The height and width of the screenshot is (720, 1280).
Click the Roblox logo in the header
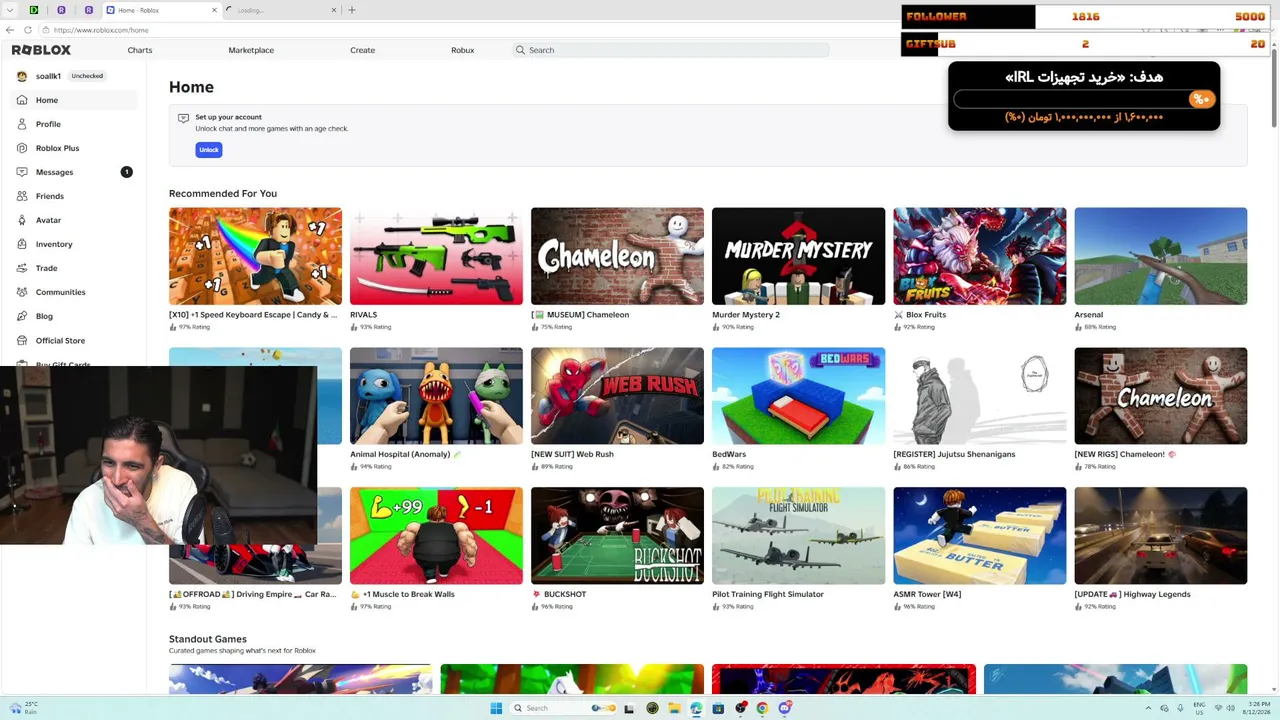click(x=41, y=50)
